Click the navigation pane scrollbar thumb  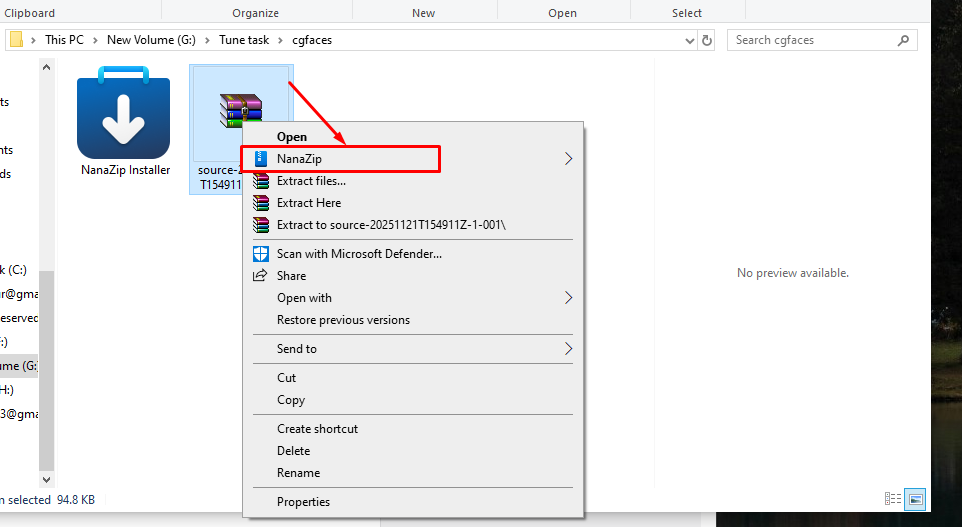tap(47, 371)
